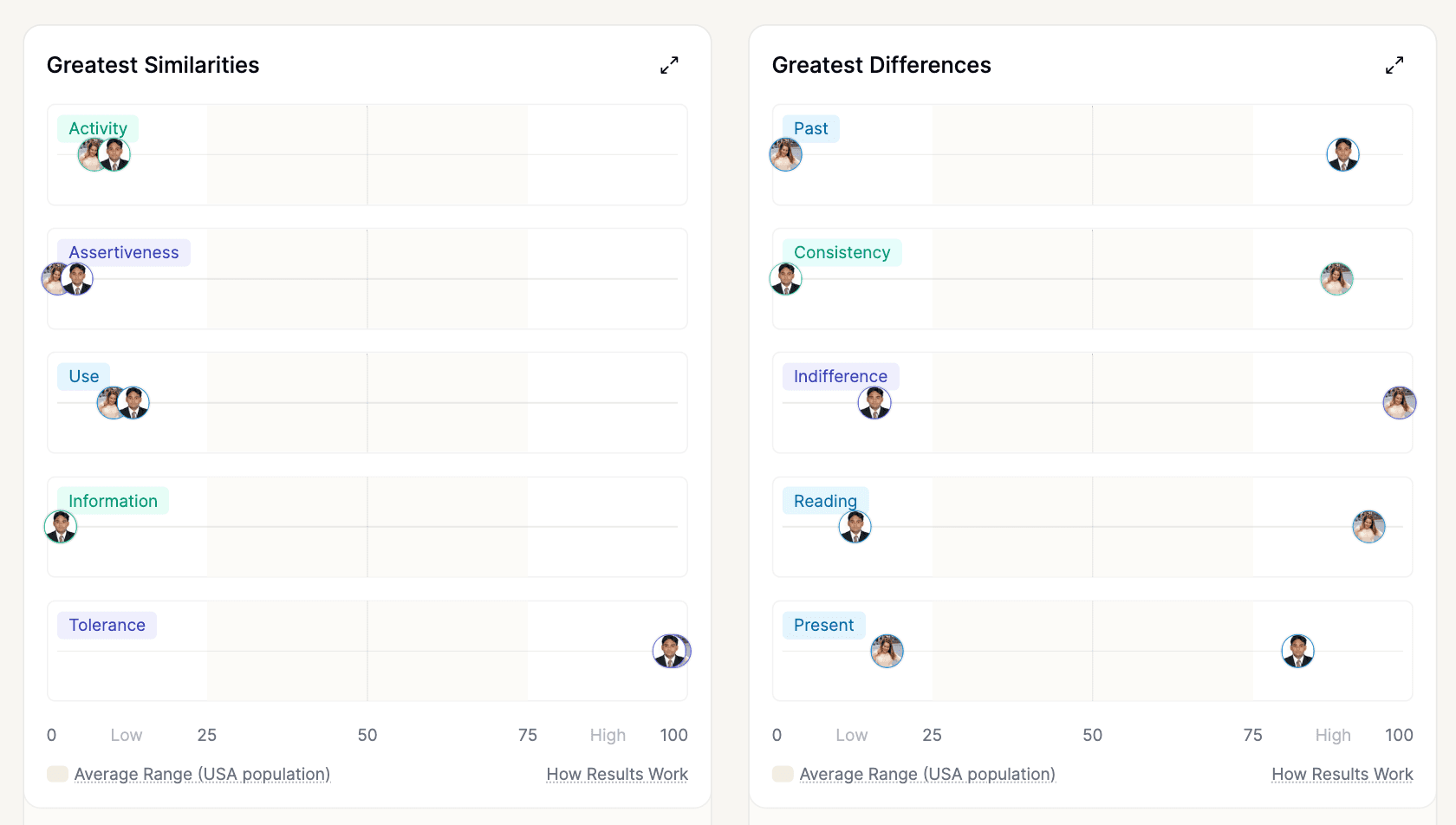Open How Results Work in Differences
The image size is (1456, 825).
(1342, 774)
